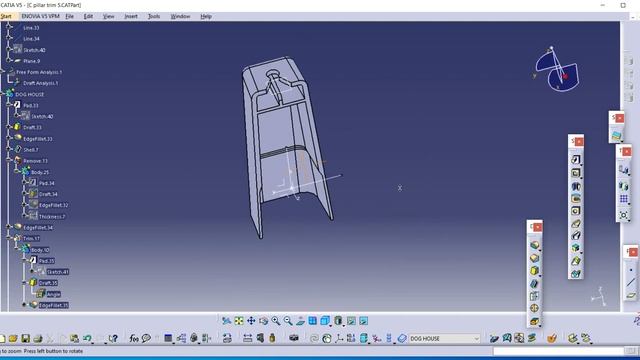This screenshot has height=360, width=640.
Task: Select the Slot tool
Action: click(576, 236)
